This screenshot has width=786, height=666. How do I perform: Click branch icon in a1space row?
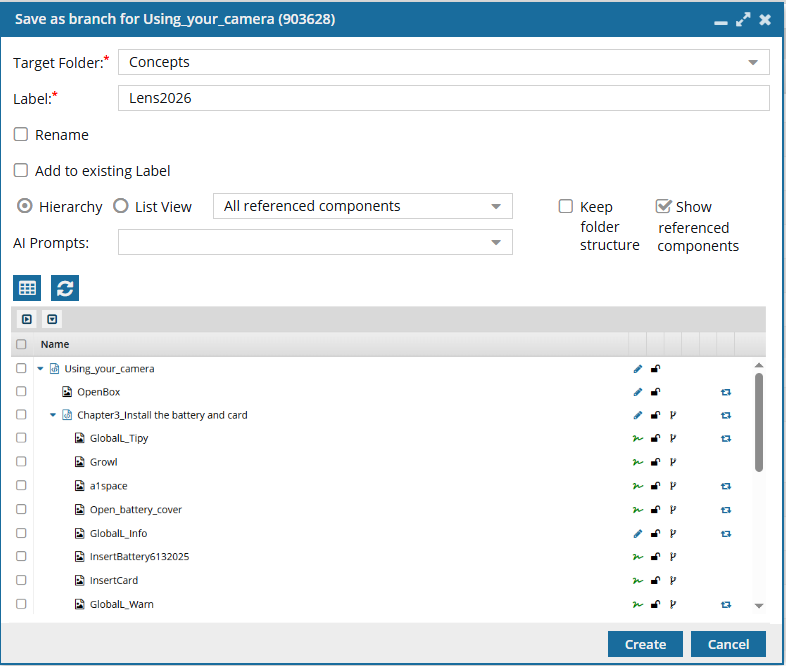673,486
